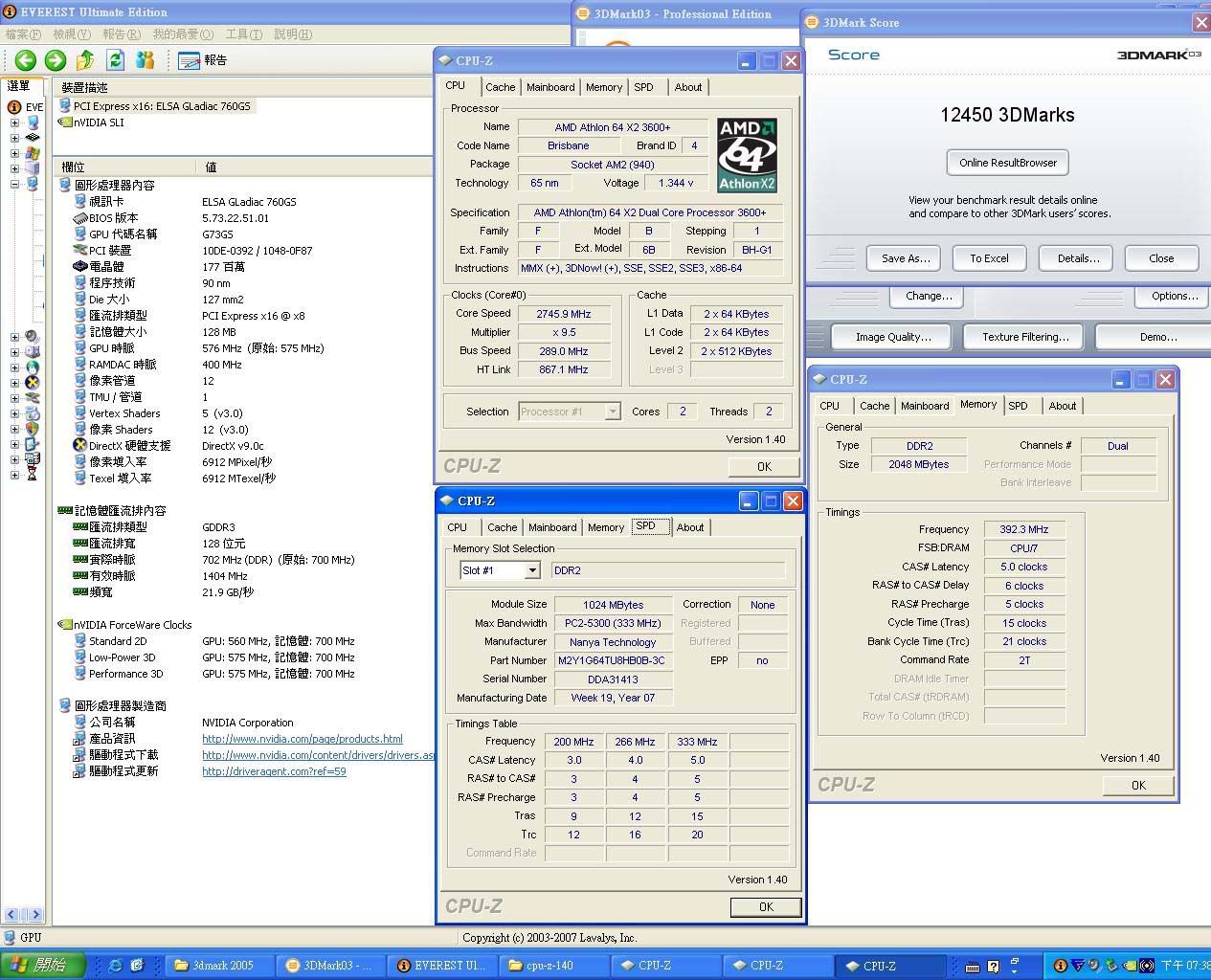Select the motherboard chip icon in the tree

[x=33, y=138]
